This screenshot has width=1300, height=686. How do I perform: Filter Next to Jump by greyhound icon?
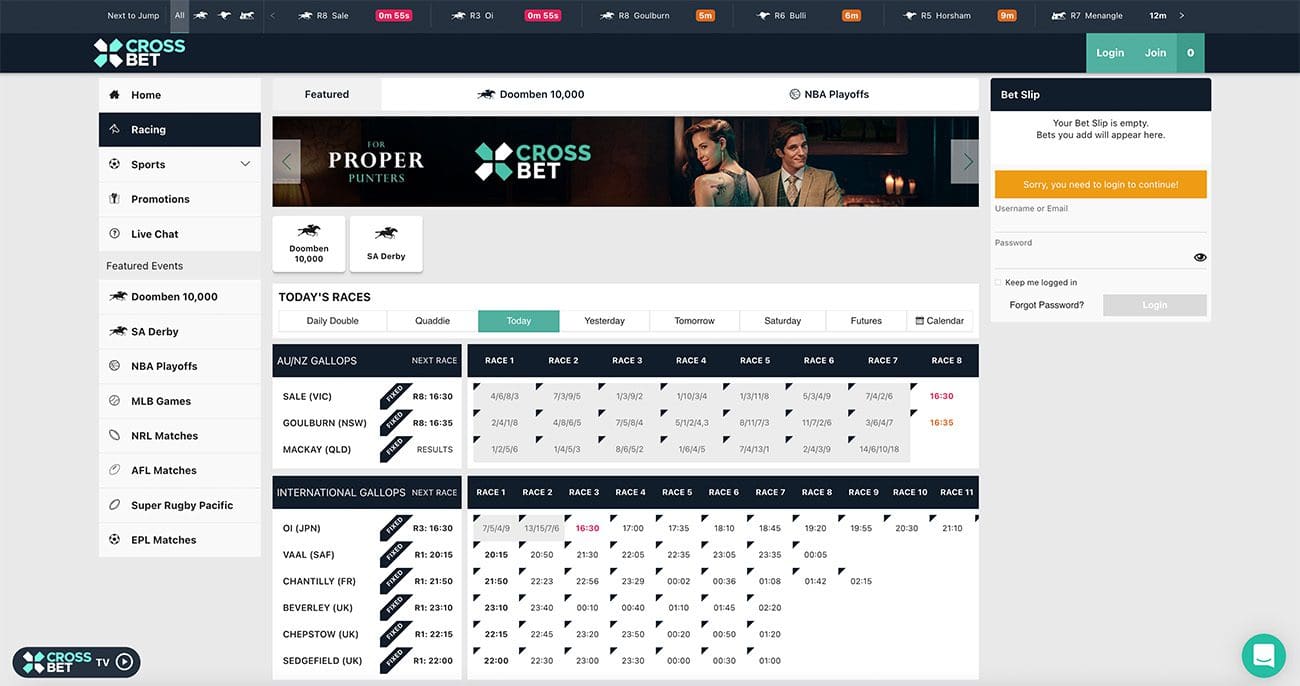click(225, 16)
